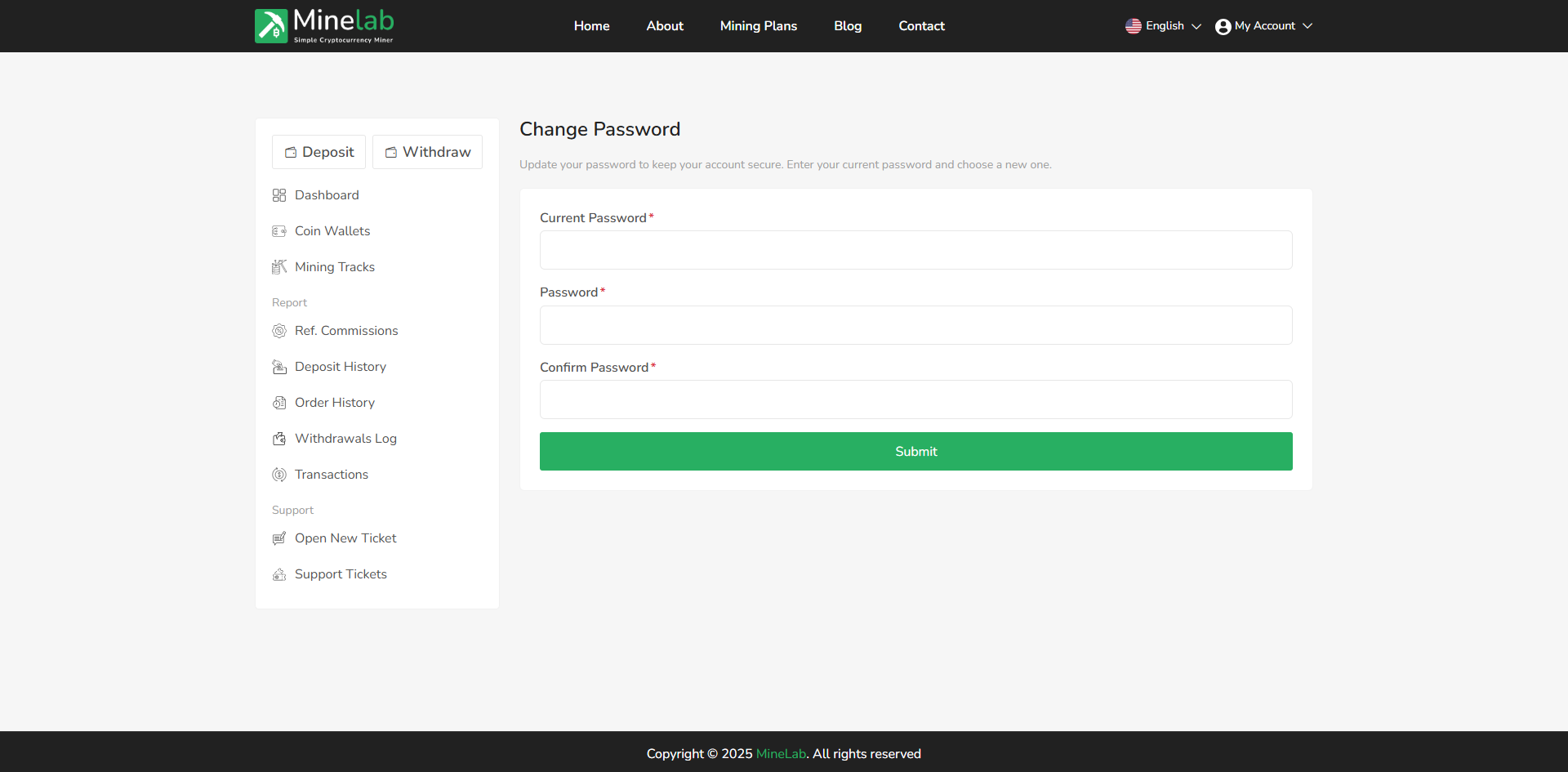Open the English language dropdown

pos(1164,26)
